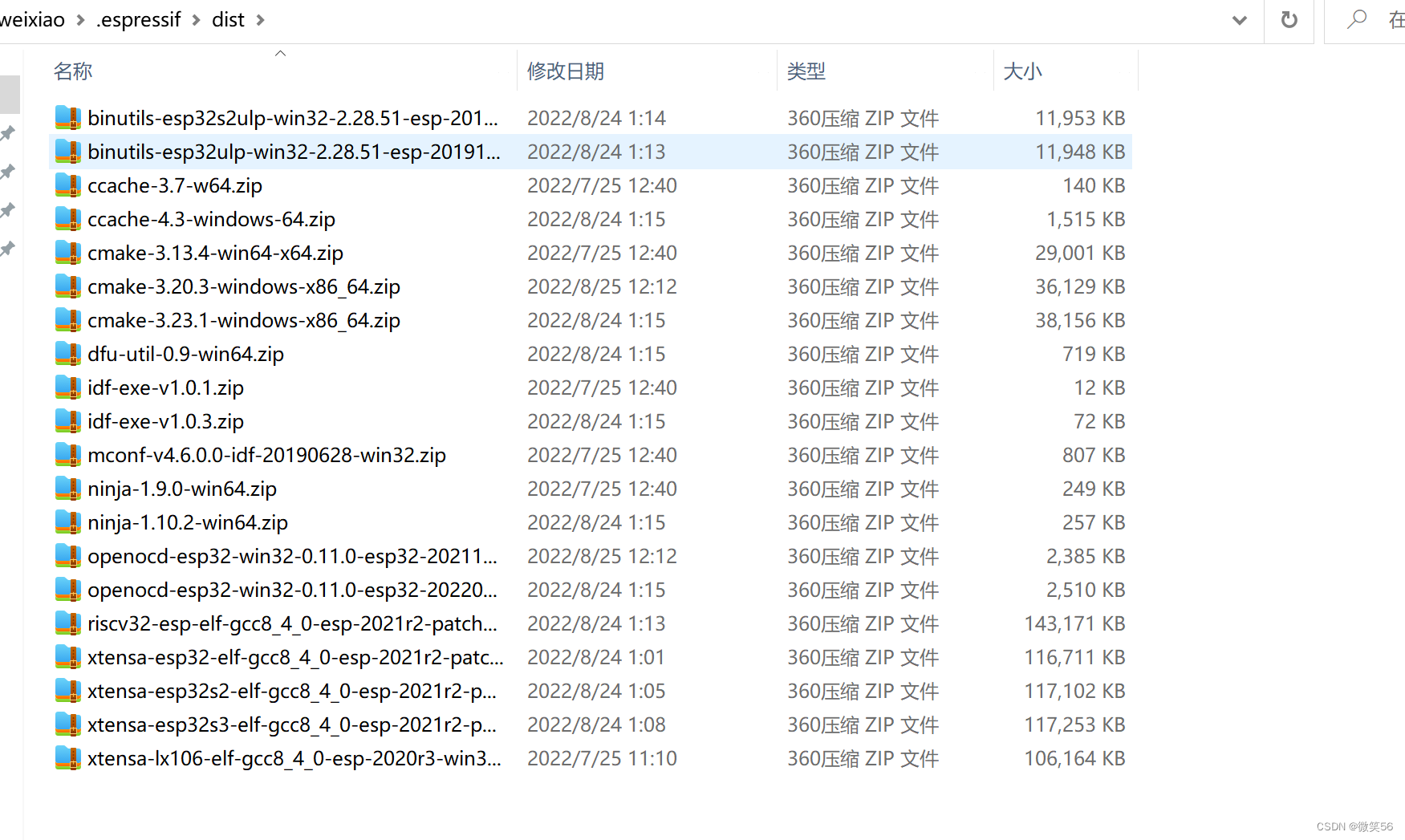Image resolution: width=1405 pixels, height=840 pixels.
Task: Click zip icon of ccache-3.7-w64.zip
Action: [x=68, y=185]
